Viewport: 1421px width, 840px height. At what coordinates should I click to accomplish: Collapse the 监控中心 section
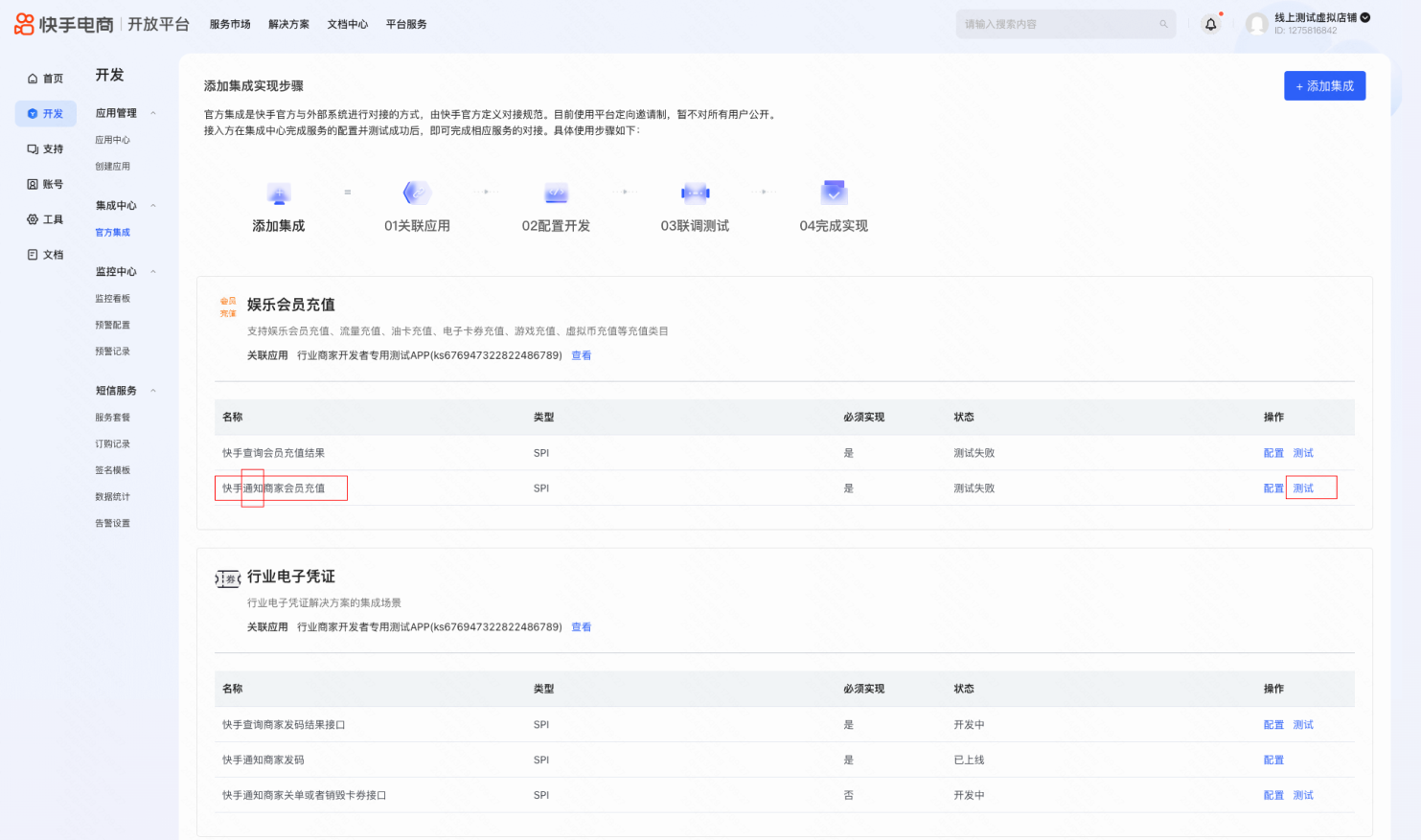click(153, 272)
